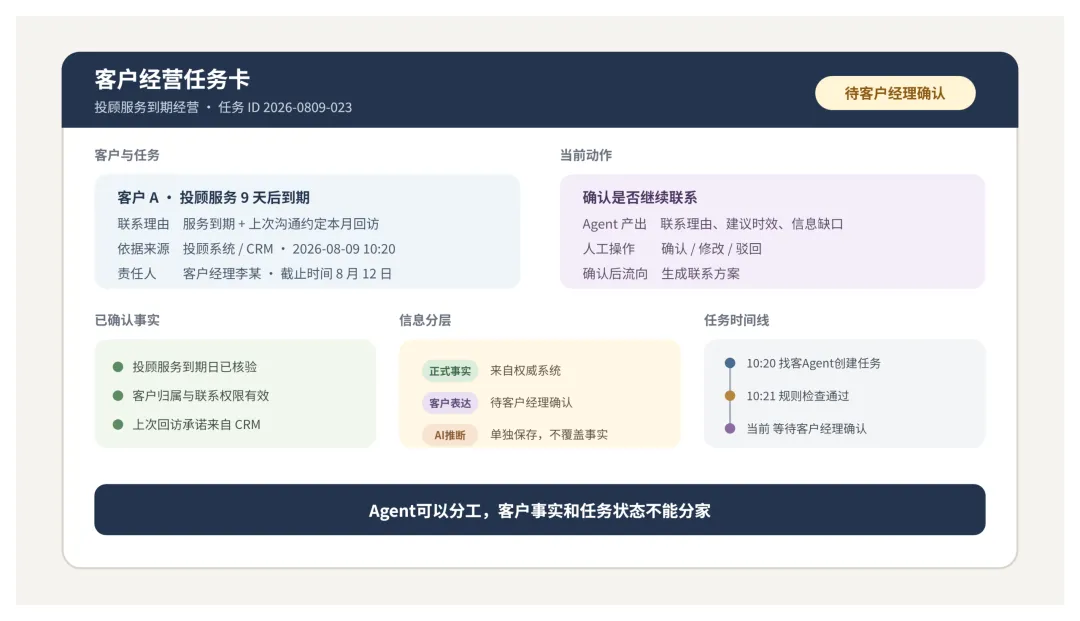
Task: Click 投顾系统 / CRM source line
Action: pyautogui.click(x=289, y=249)
